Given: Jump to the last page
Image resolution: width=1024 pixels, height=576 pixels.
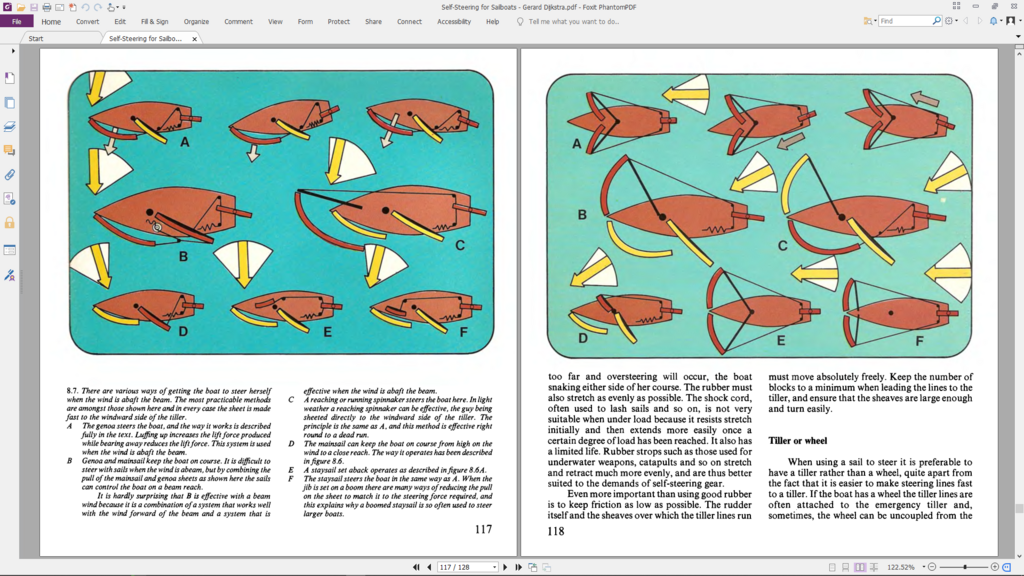Looking at the screenshot, I should [x=519, y=567].
